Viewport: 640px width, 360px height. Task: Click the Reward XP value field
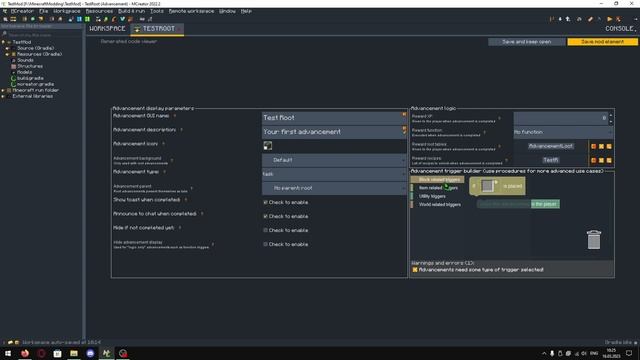(x=561, y=118)
